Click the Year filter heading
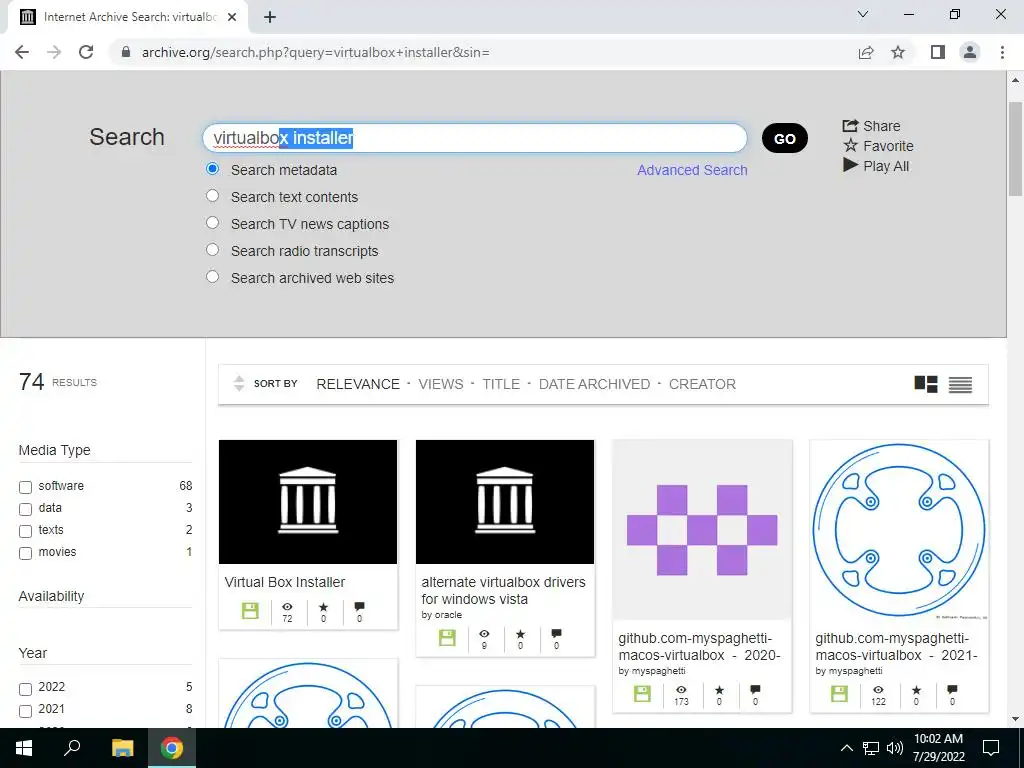 (x=33, y=653)
